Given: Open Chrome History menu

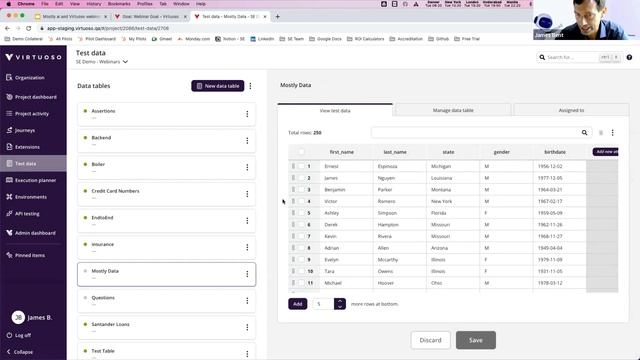Looking at the screenshot, I should click(x=93, y=4).
